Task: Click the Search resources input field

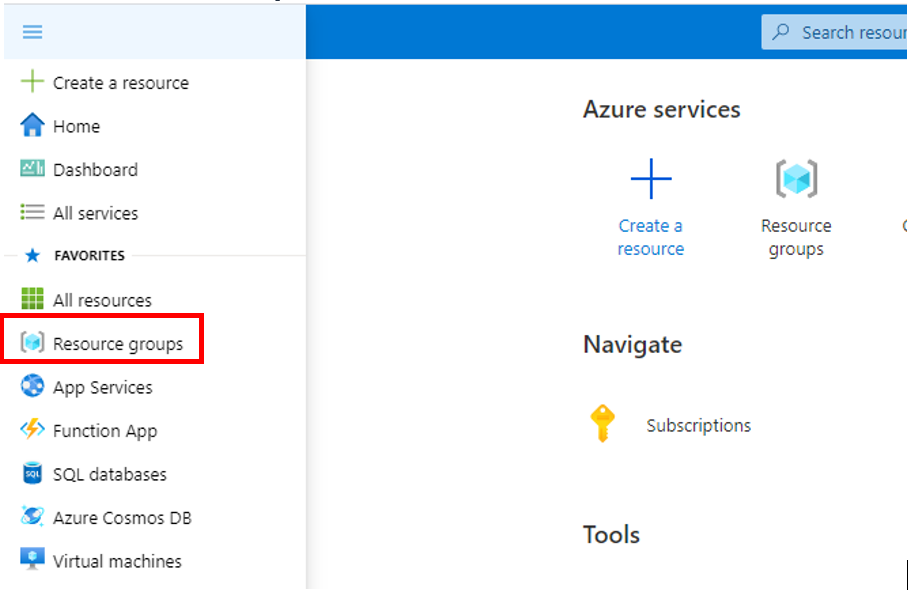Action: (850, 32)
